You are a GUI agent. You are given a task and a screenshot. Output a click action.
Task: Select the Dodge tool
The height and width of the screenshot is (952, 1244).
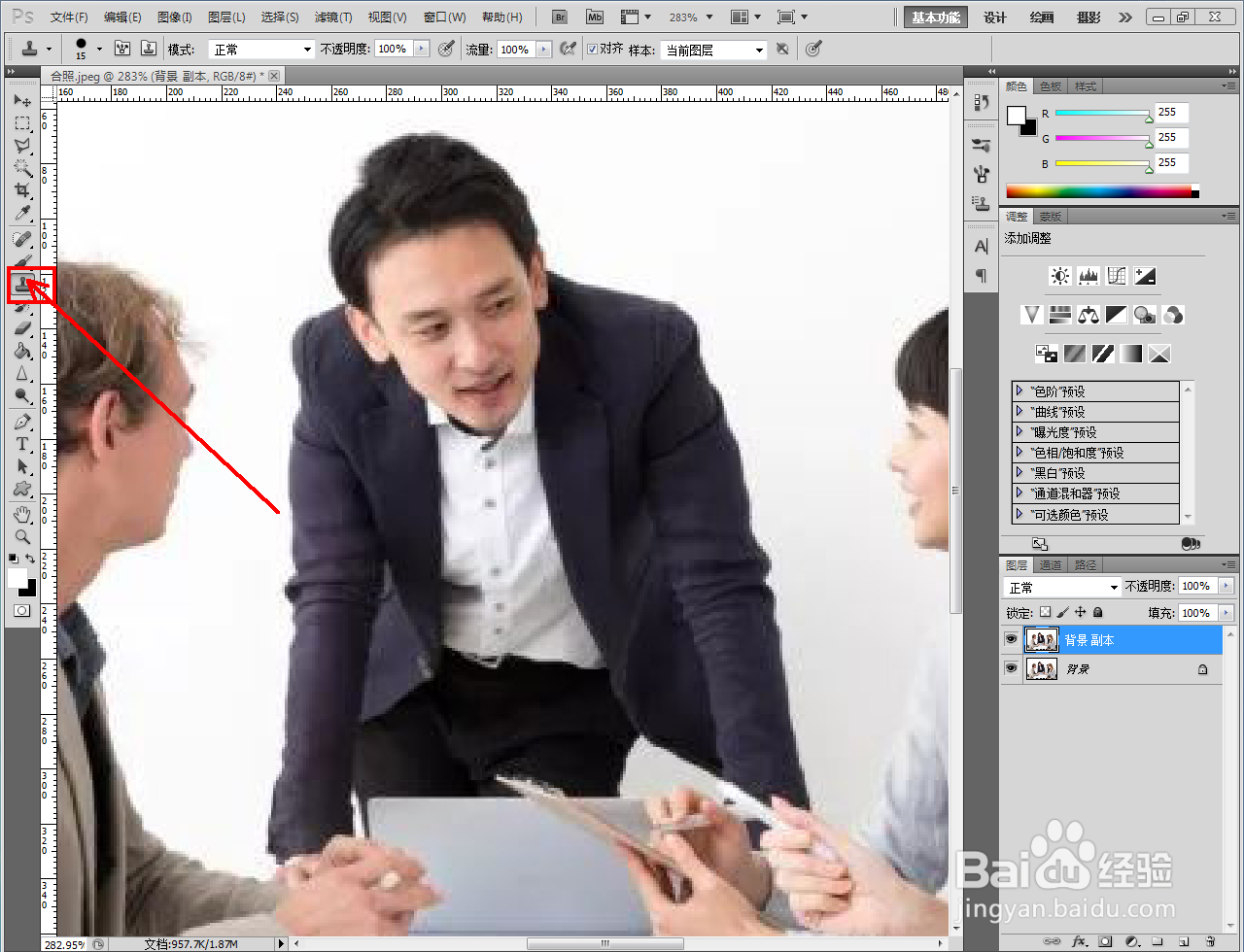[x=22, y=395]
